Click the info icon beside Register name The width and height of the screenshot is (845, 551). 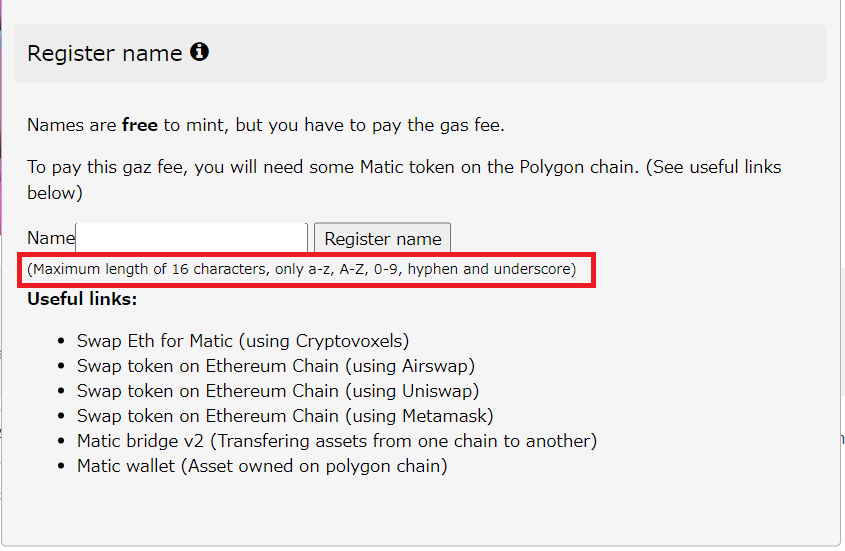[199, 52]
